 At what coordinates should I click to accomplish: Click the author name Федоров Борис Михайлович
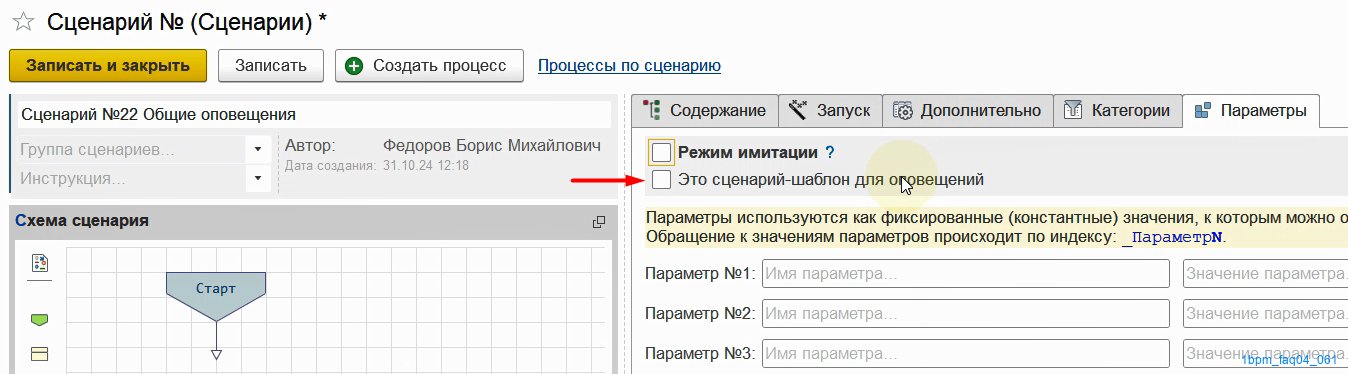click(492, 146)
